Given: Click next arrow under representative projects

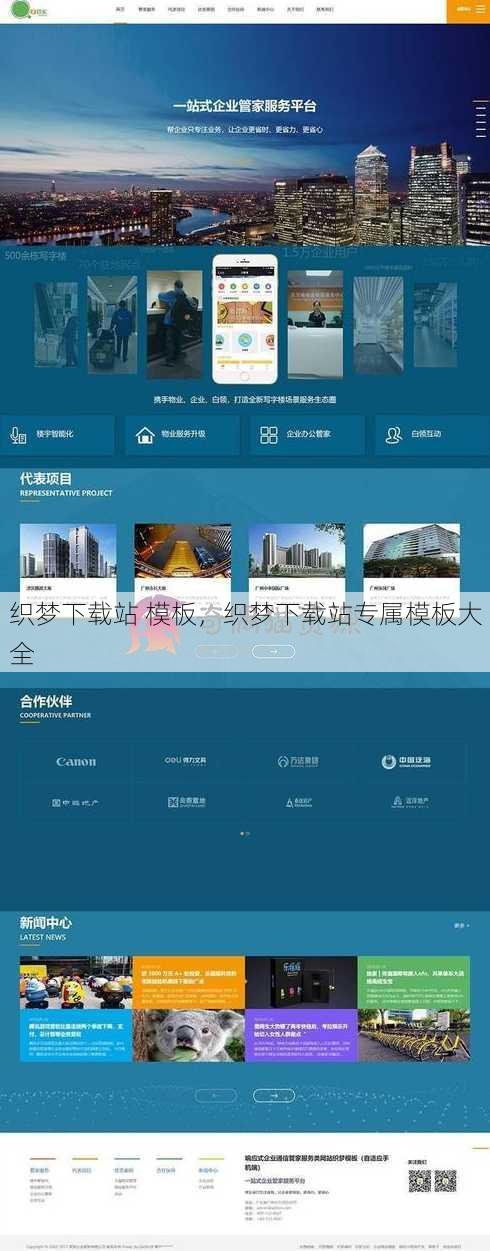Looking at the screenshot, I should [x=273, y=651].
